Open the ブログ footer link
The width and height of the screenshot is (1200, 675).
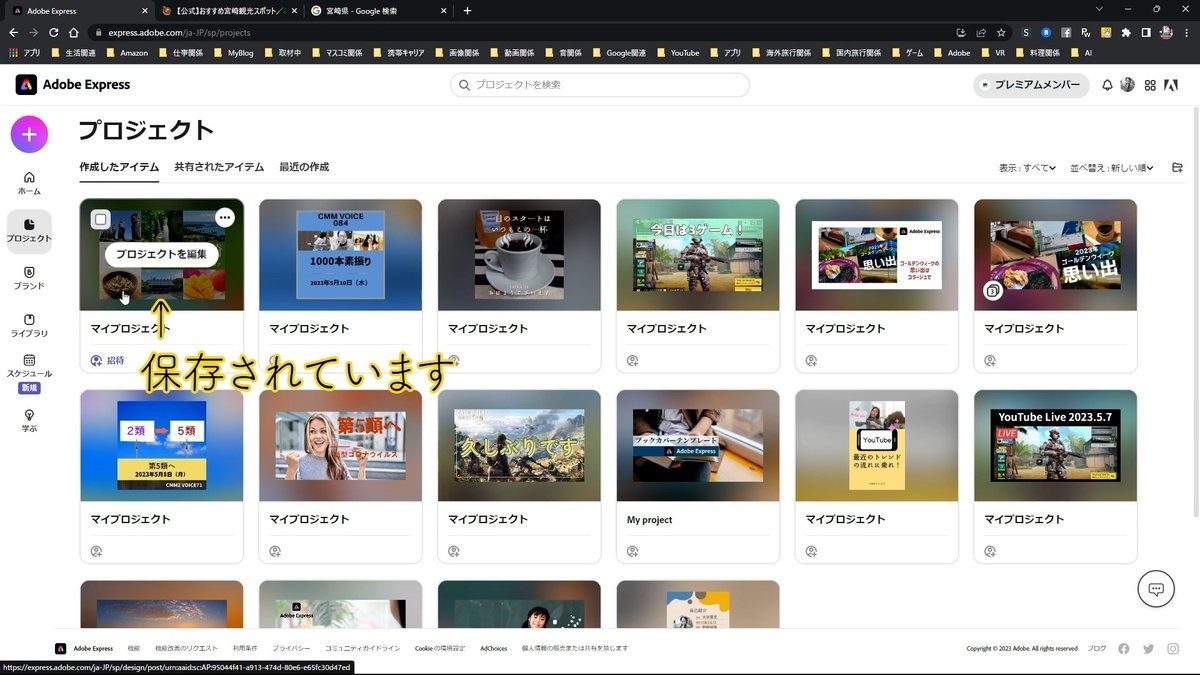(1097, 648)
